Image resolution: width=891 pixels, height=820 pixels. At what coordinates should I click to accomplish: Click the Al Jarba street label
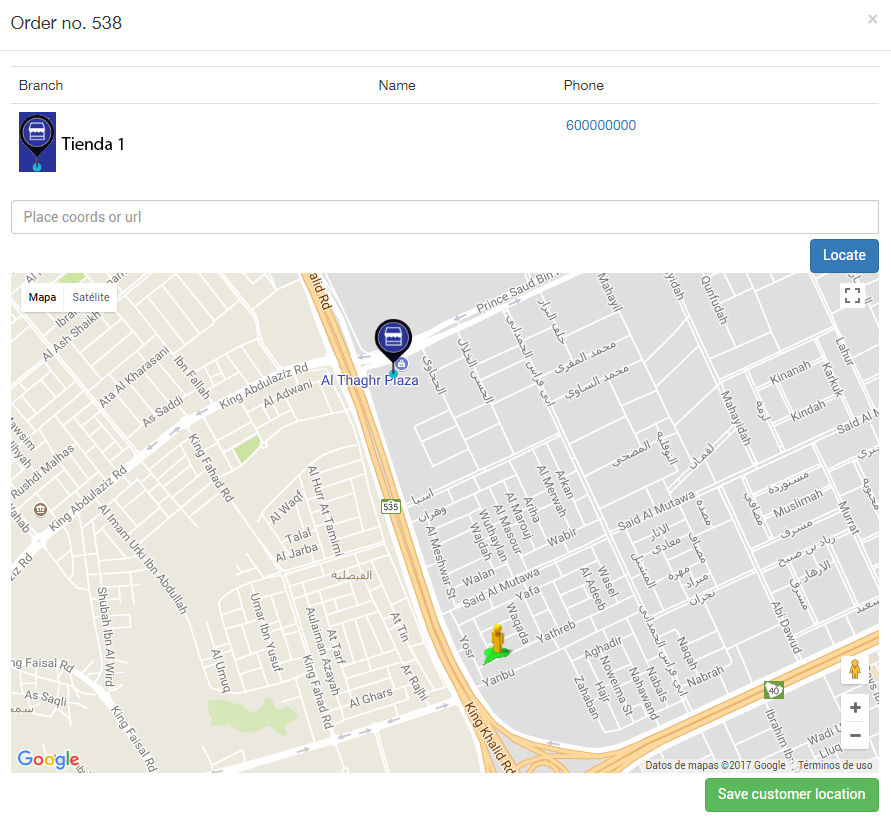point(297,553)
